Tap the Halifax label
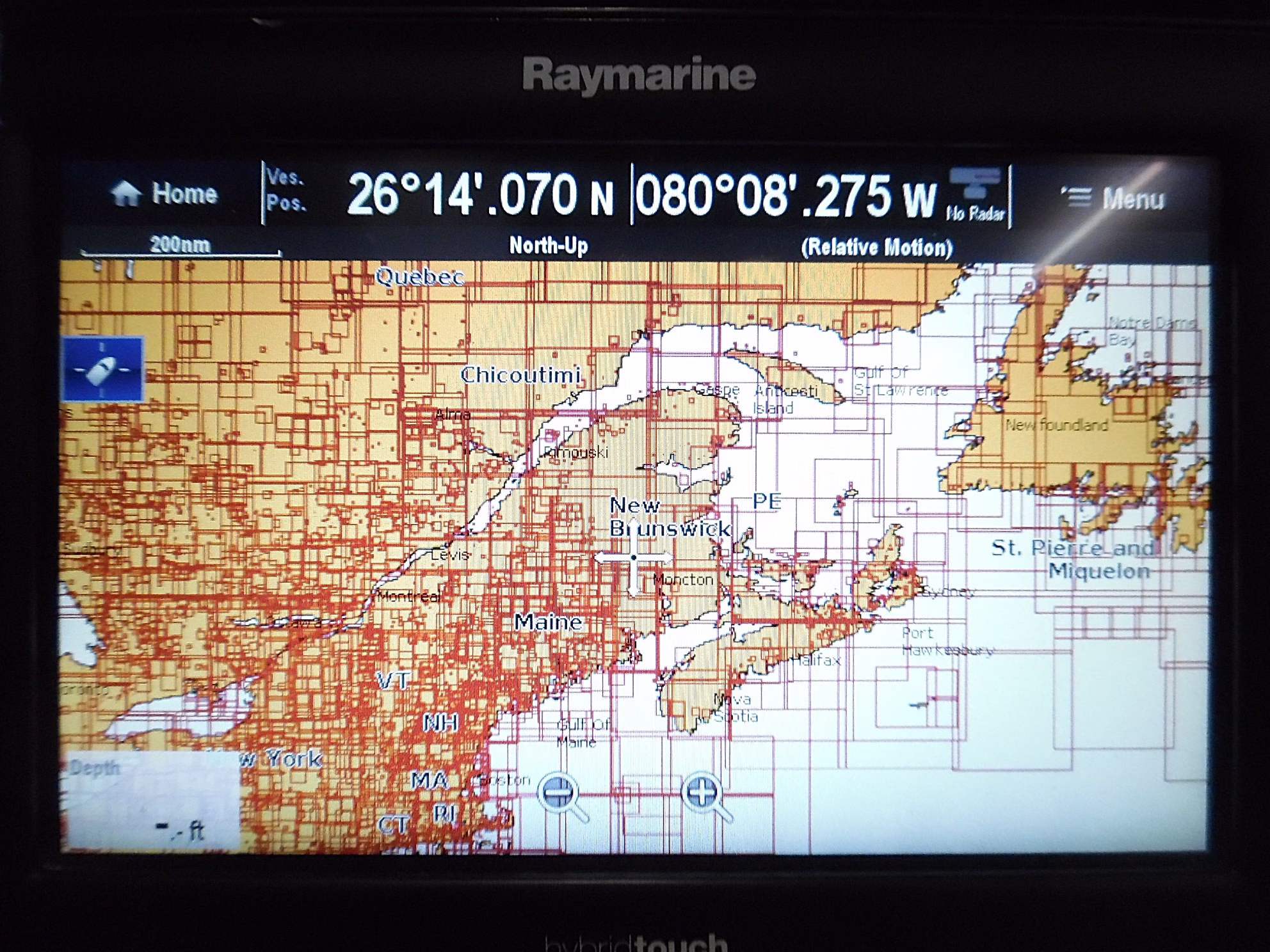Image resolution: width=1270 pixels, height=952 pixels. 817,660
